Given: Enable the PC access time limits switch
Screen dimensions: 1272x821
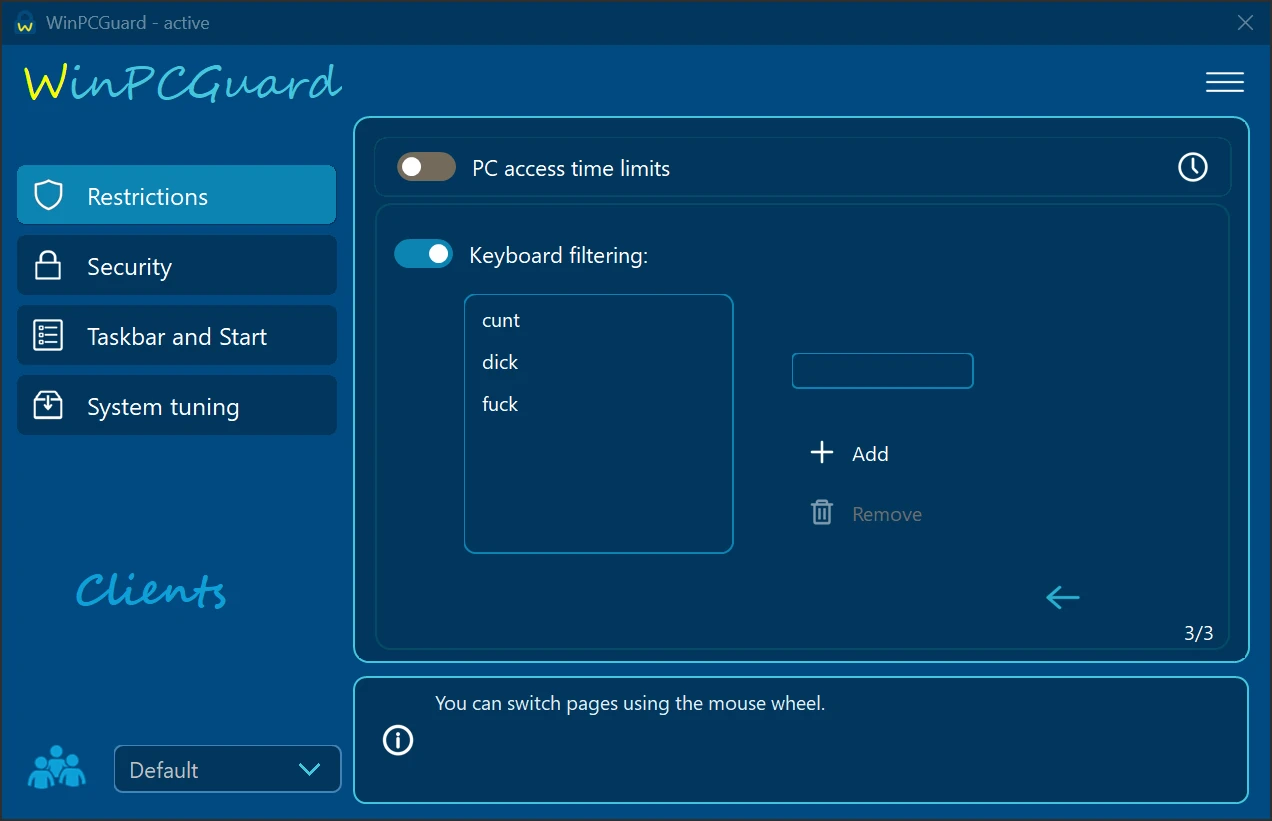Looking at the screenshot, I should click(x=426, y=167).
